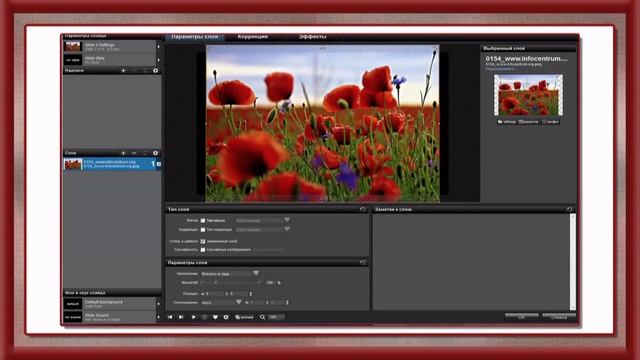Open layers panel options circle icon
The height and width of the screenshot is (360, 640).
click(156, 153)
